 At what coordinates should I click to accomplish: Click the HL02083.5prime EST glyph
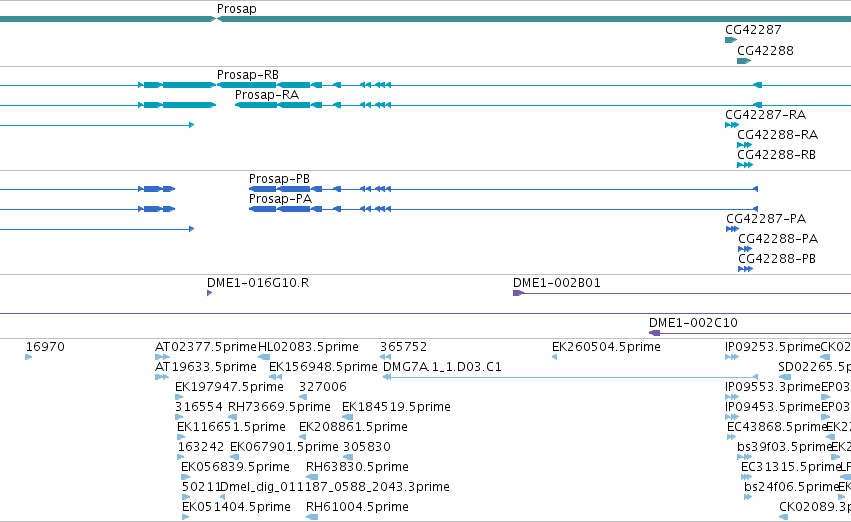point(264,357)
